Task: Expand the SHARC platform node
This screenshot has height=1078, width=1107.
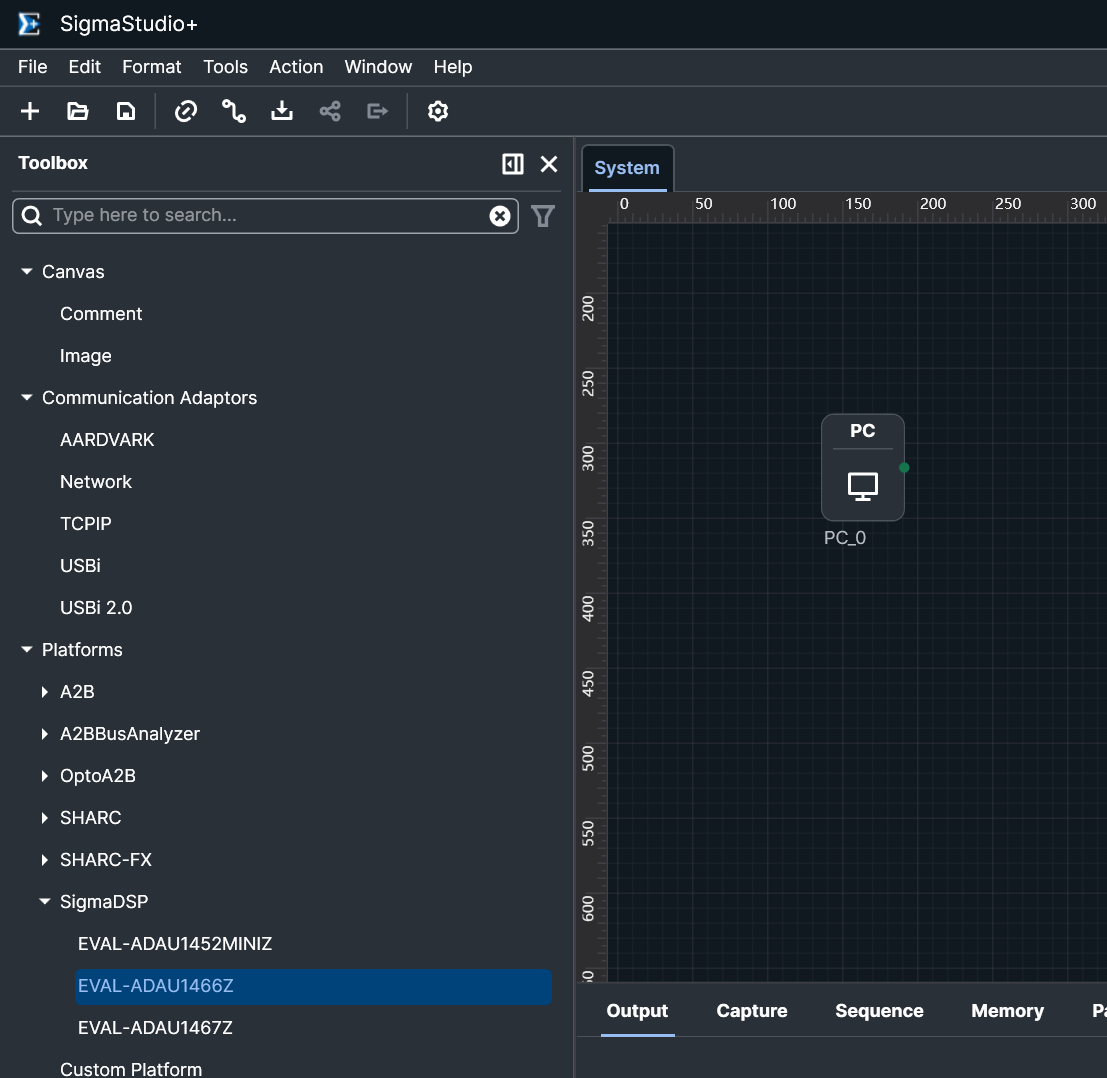Action: 44,818
